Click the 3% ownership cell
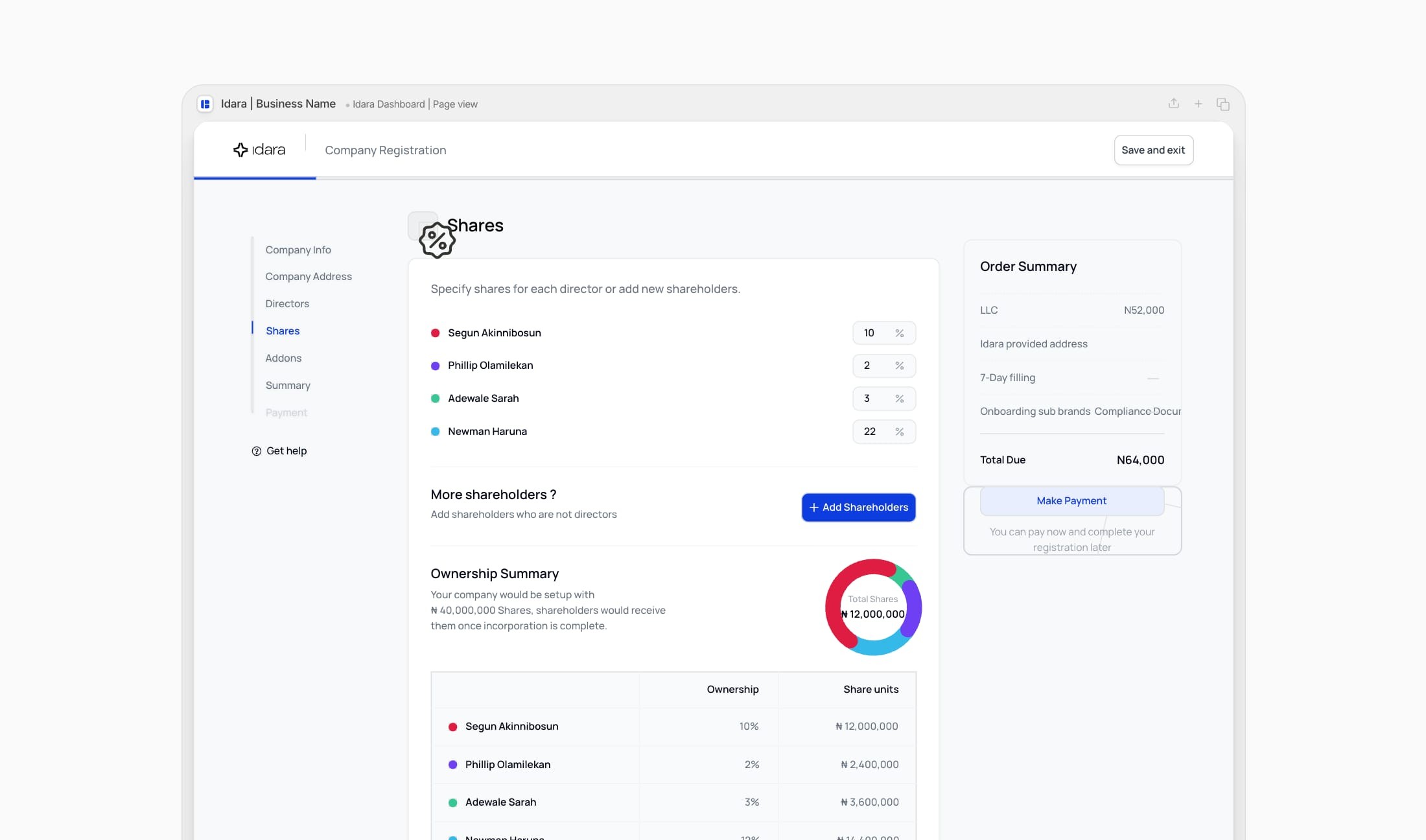 [x=751, y=802]
